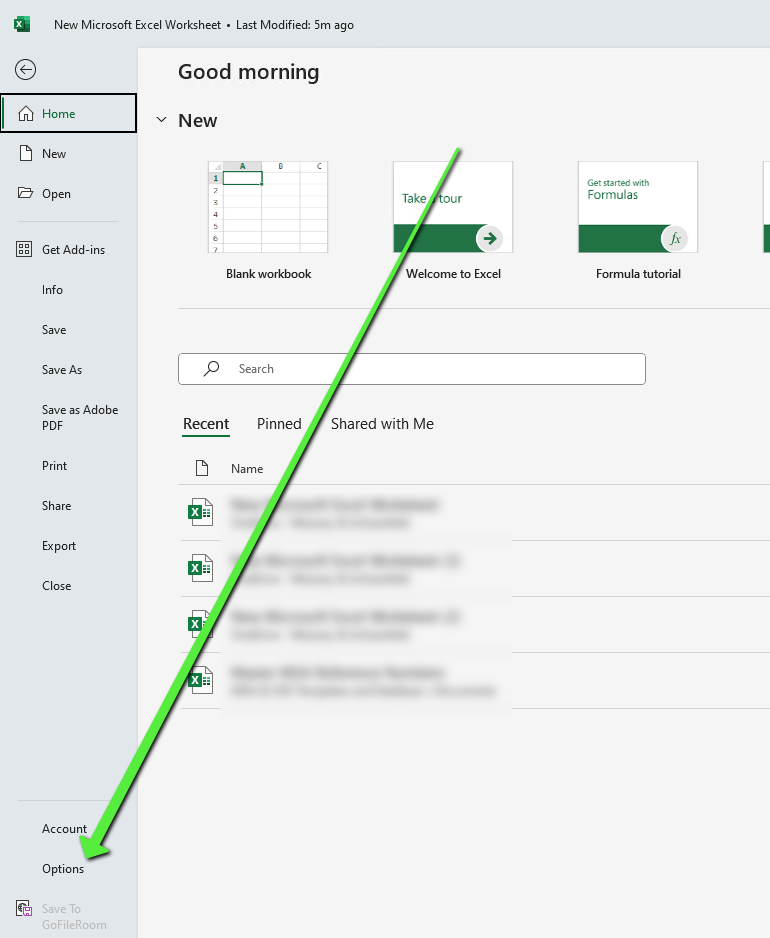Select Export from the sidebar
This screenshot has width=770, height=938.
(x=59, y=546)
